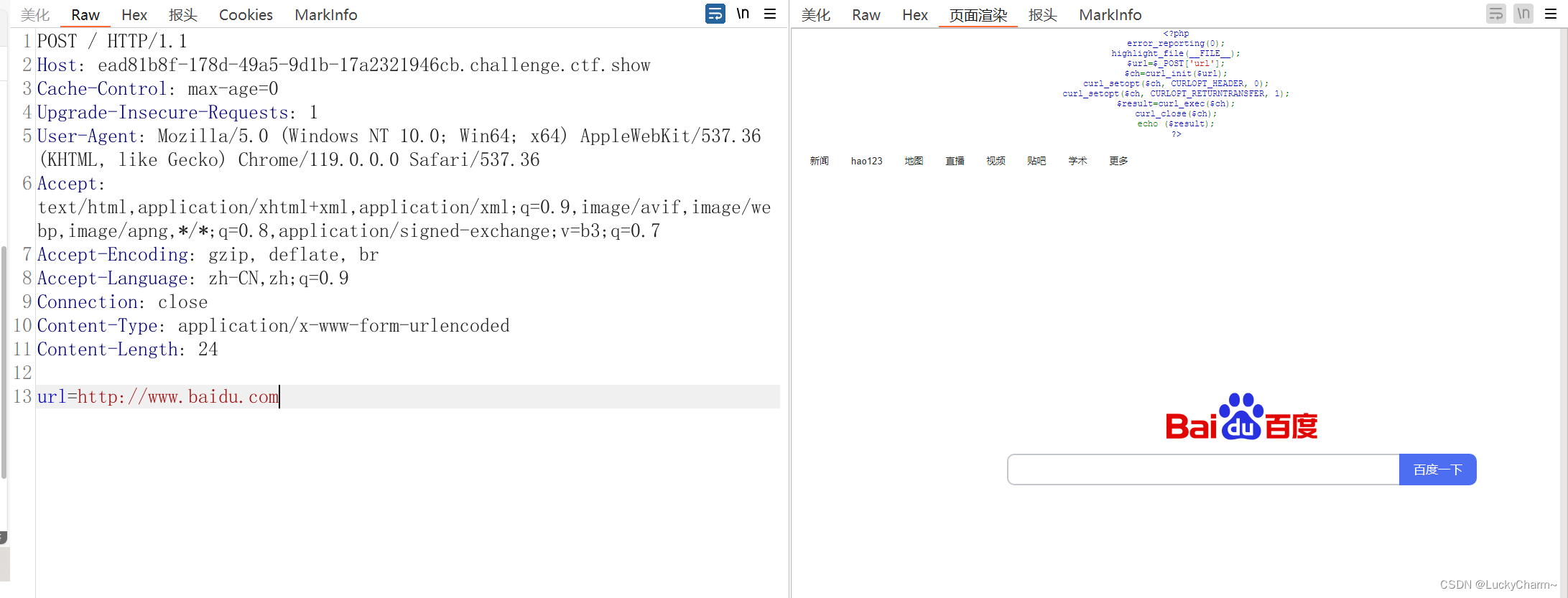Open the response Hex tab
The image size is (1568, 598).
[915, 15]
